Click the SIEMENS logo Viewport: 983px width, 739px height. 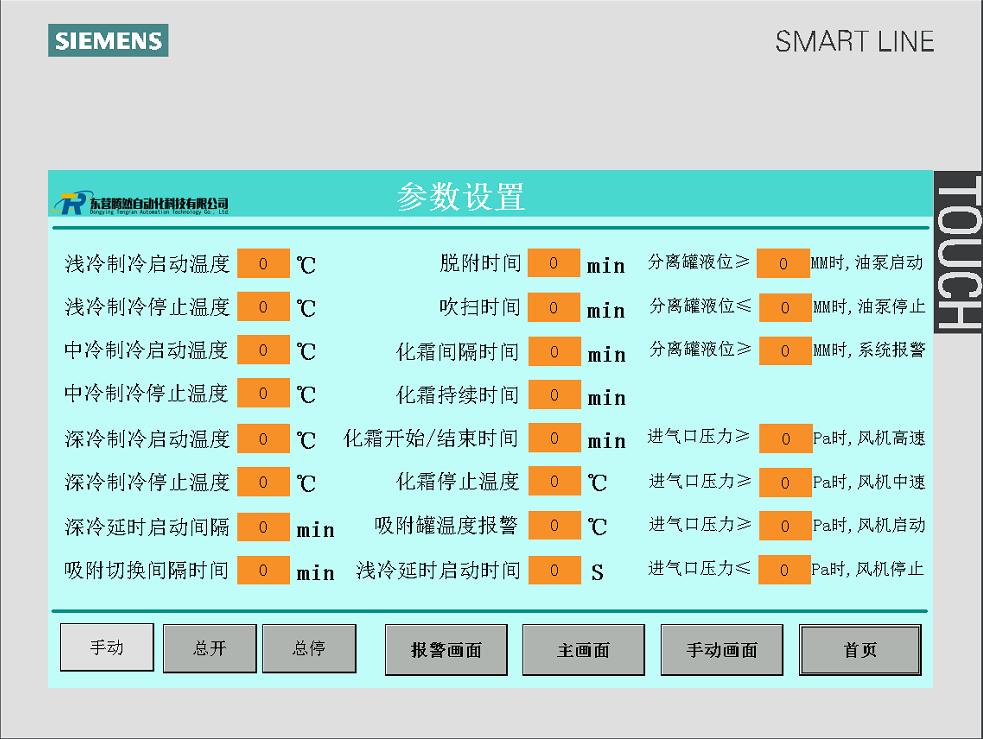[108, 41]
